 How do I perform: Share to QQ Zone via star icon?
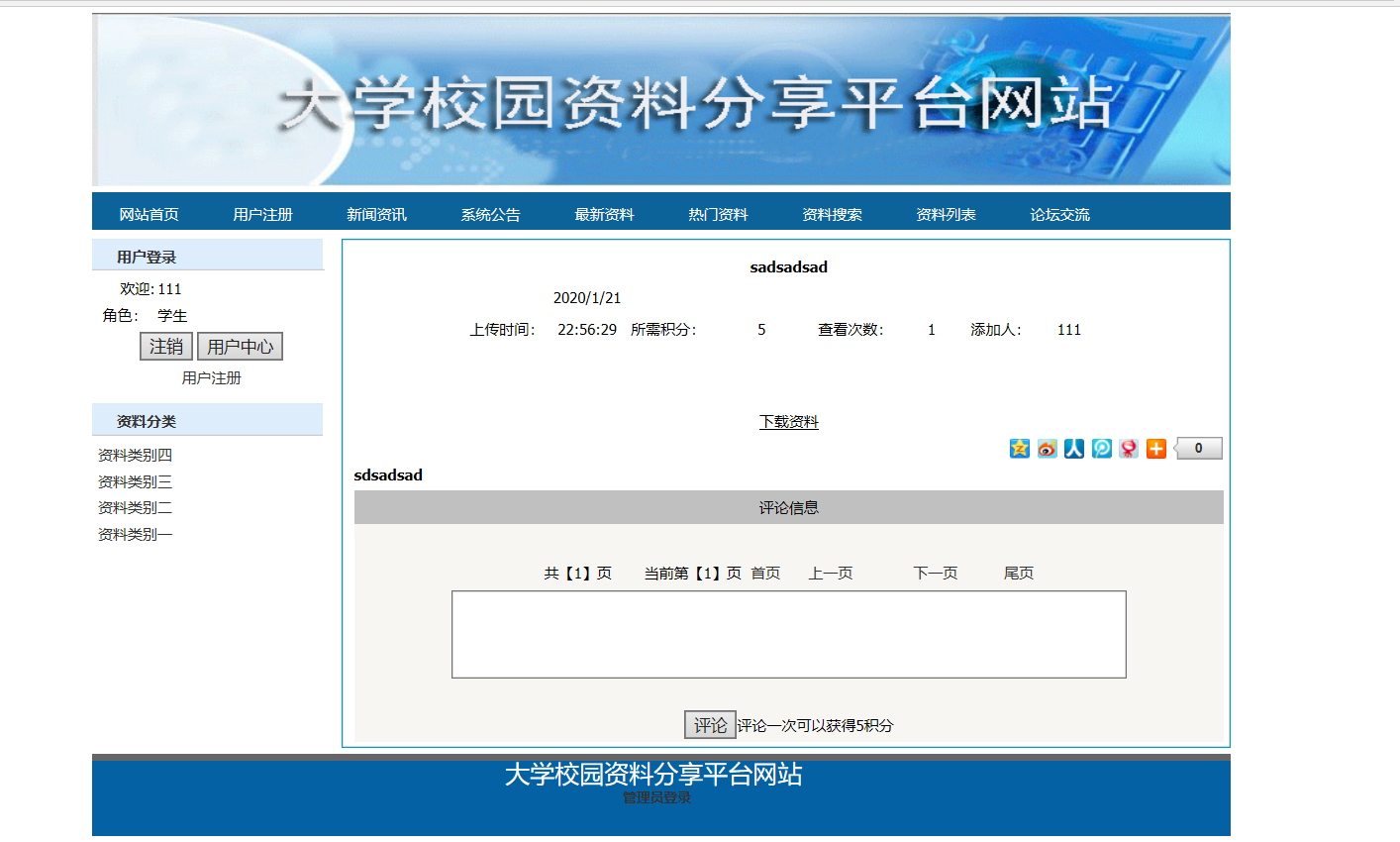point(1019,449)
